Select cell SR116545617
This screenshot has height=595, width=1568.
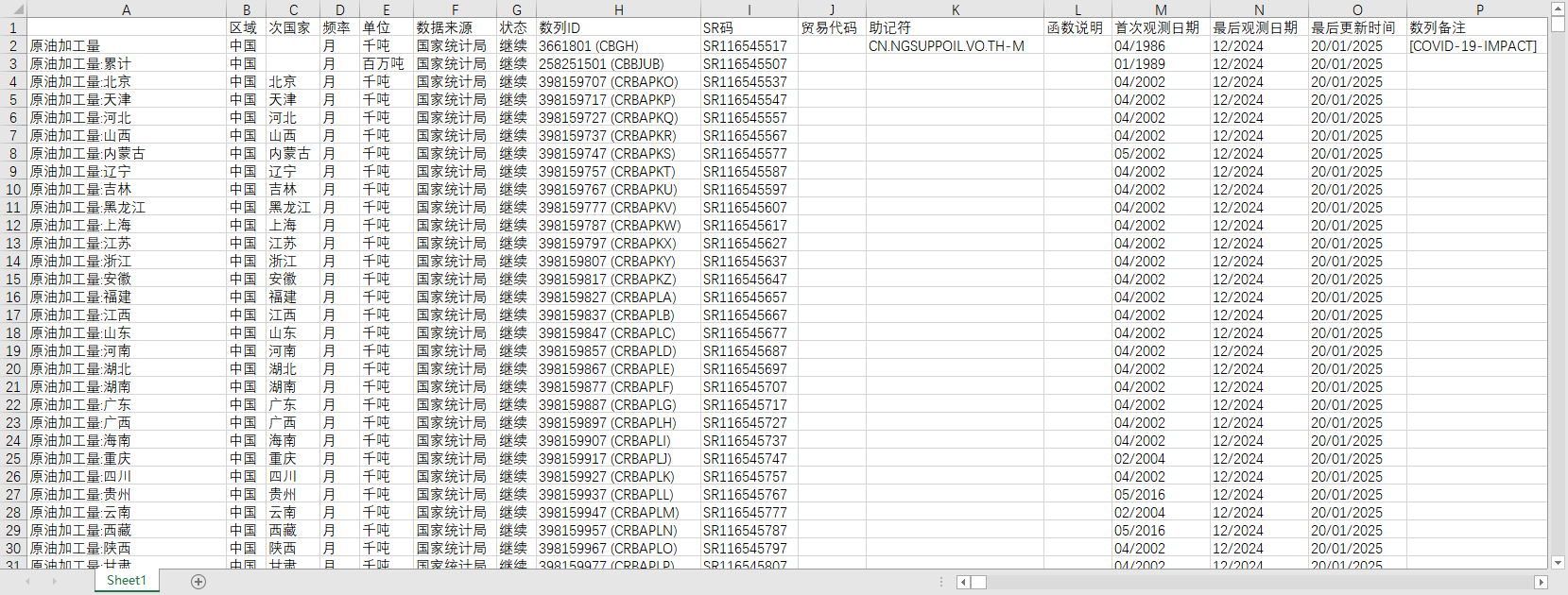tap(749, 225)
